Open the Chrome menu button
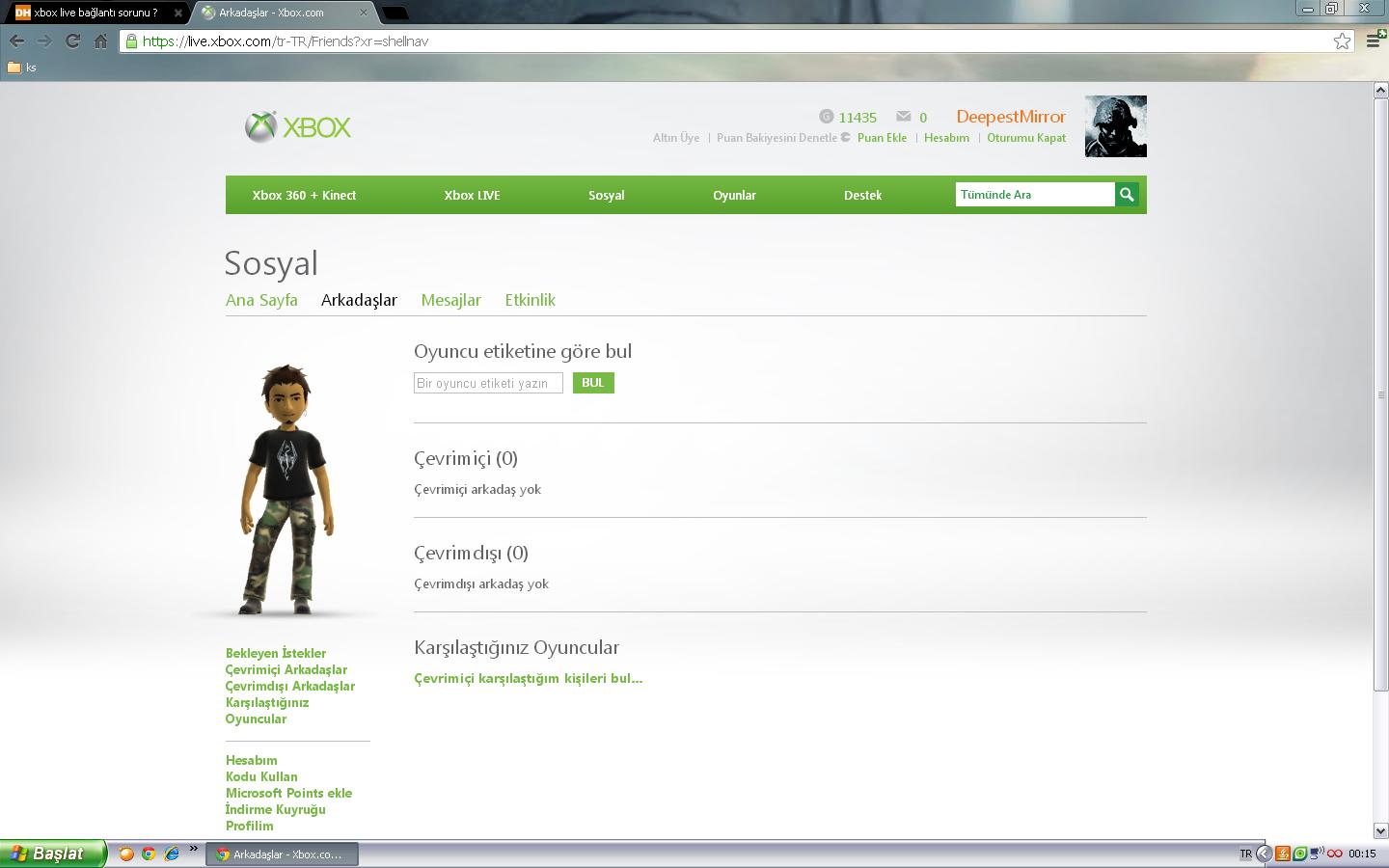Image resolution: width=1389 pixels, height=868 pixels. [x=1375, y=41]
